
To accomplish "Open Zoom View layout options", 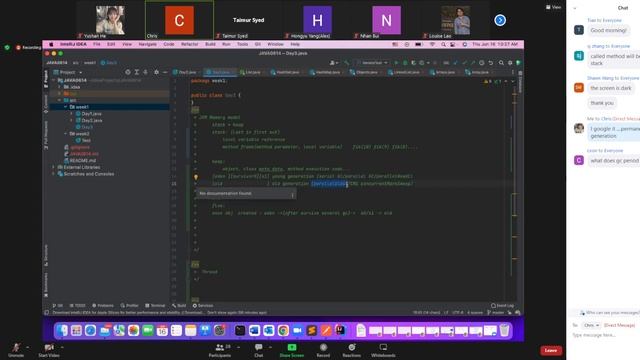I will [553, 7].
